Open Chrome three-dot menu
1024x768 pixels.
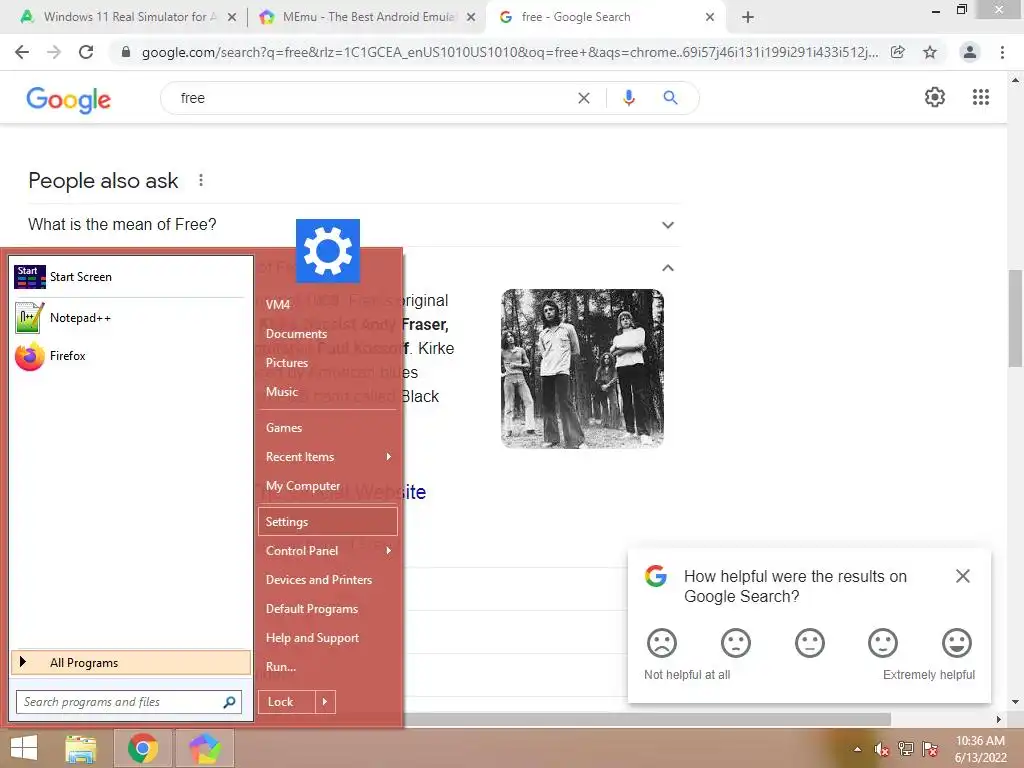1002,52
